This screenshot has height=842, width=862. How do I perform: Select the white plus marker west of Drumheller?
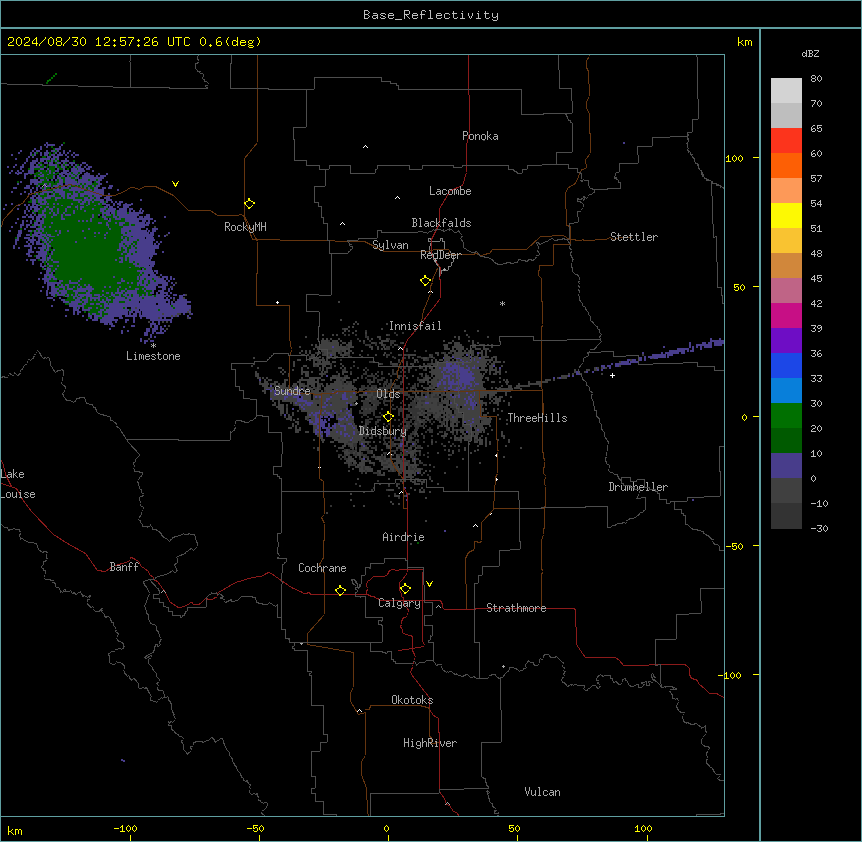612,375
